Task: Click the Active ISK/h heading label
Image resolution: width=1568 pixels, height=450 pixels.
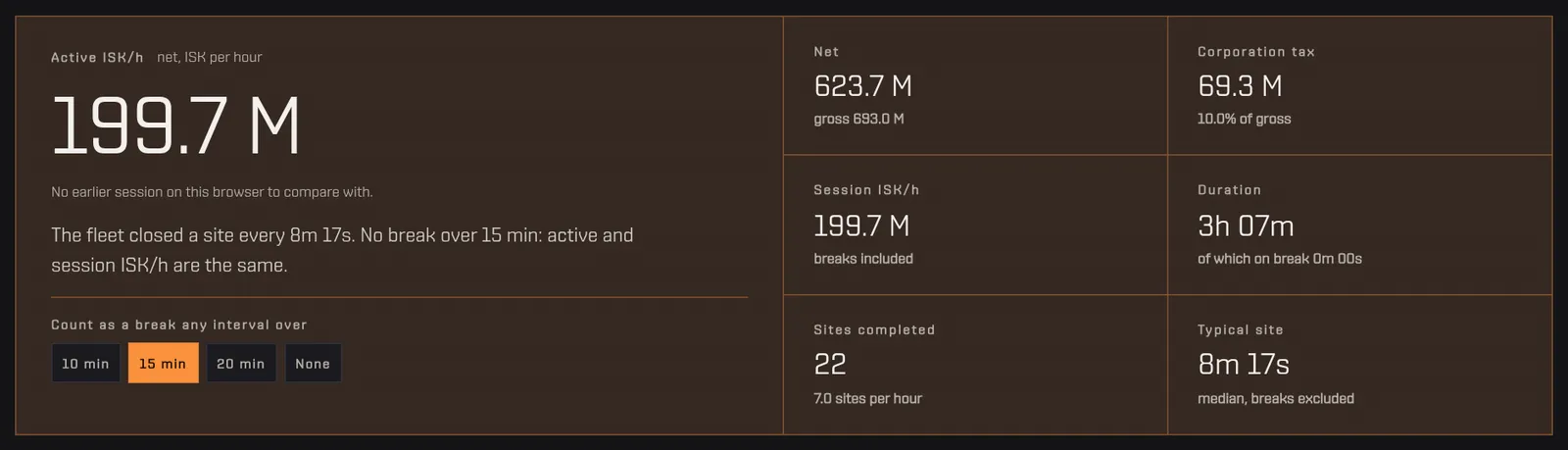Action: pos(97,58)
